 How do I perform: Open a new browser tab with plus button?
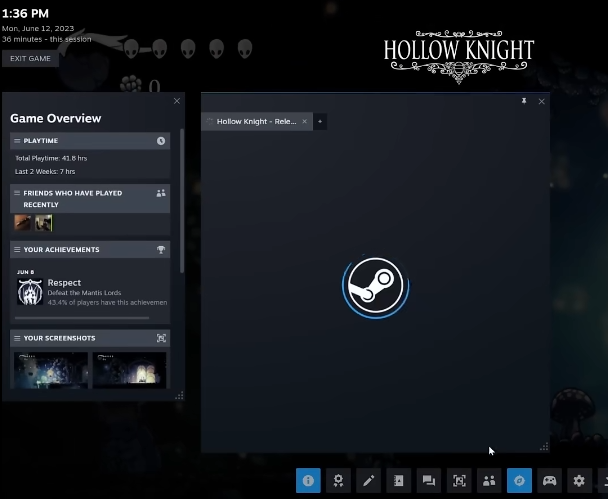pos(320,121)
